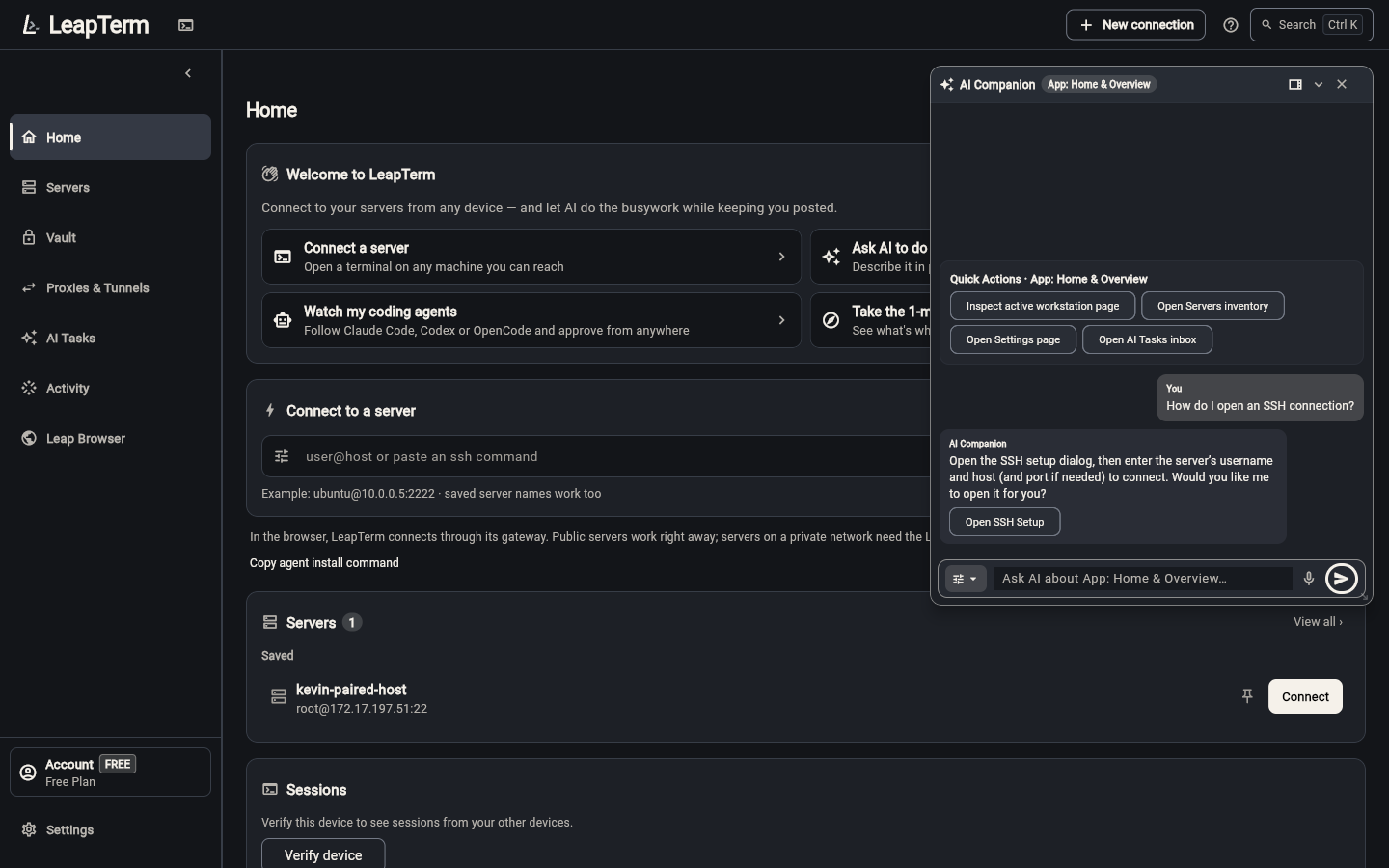Screen dimensions: 1389x868
Task: Toggle AI Companion side panel dock icon
Action: point(1295,84)
